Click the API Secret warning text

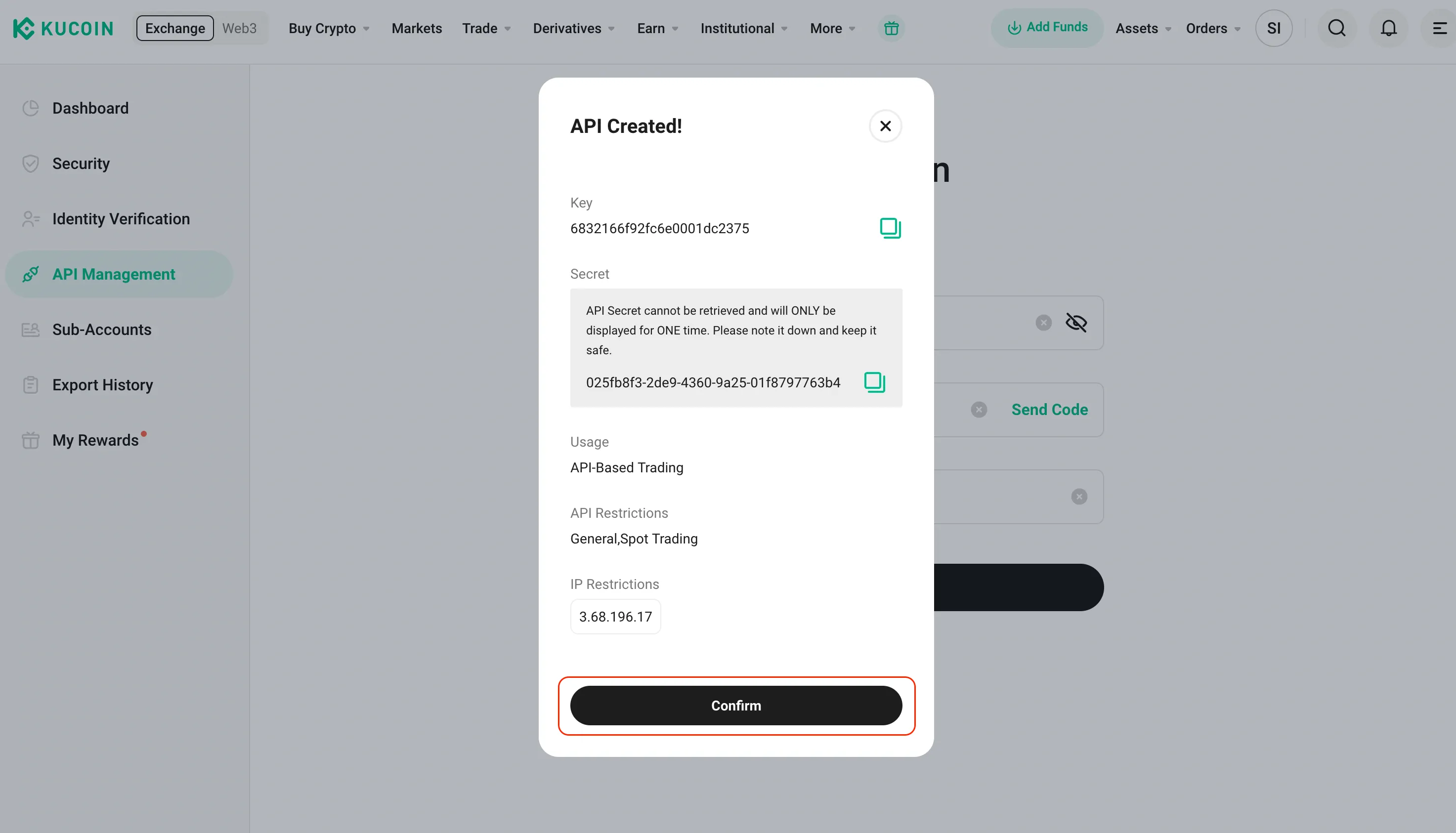pyautogui.click(x=731, y=330)
